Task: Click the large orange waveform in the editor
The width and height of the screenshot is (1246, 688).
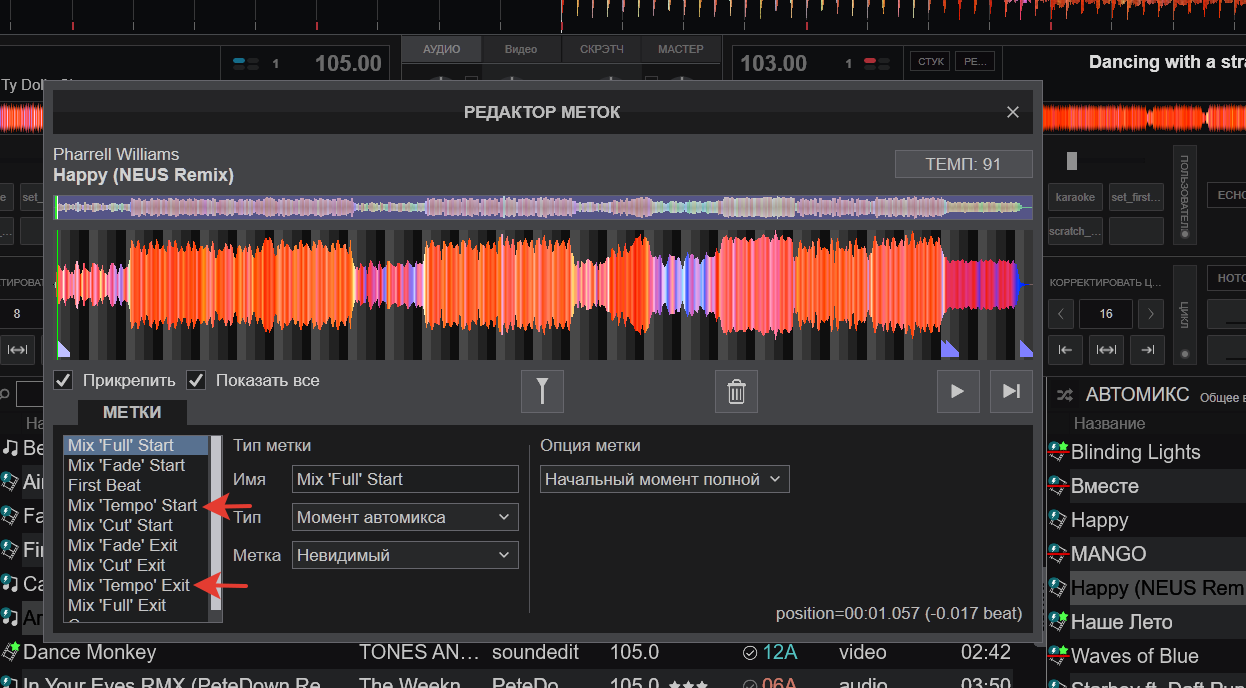Action: pos(543,294)
